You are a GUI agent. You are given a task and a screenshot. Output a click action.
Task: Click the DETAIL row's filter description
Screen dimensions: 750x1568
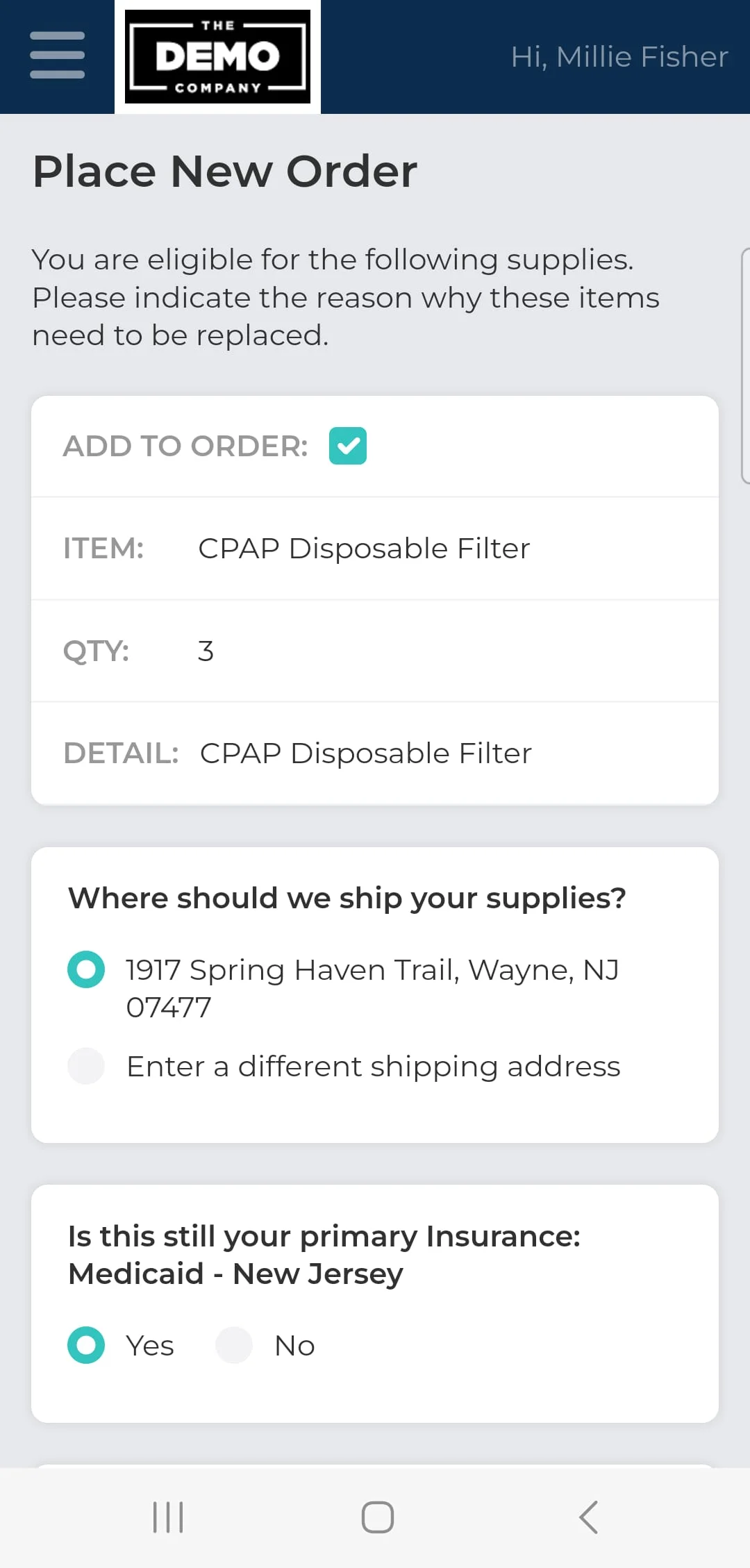coord(366,753)
